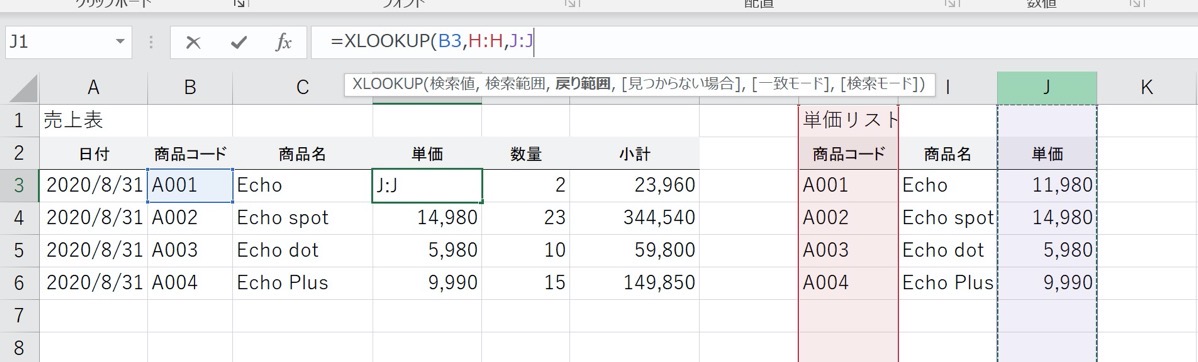
Task: Click Echo spot in sales table
Action: (x=303, y=218)
